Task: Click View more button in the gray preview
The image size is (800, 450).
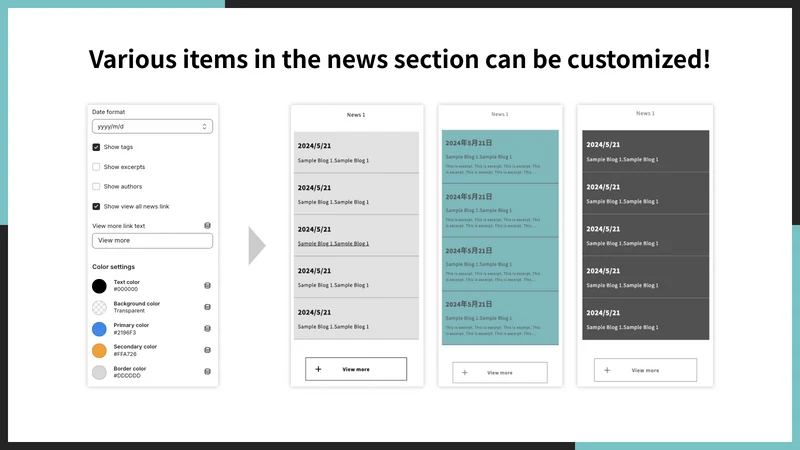Action: point(356,369)
